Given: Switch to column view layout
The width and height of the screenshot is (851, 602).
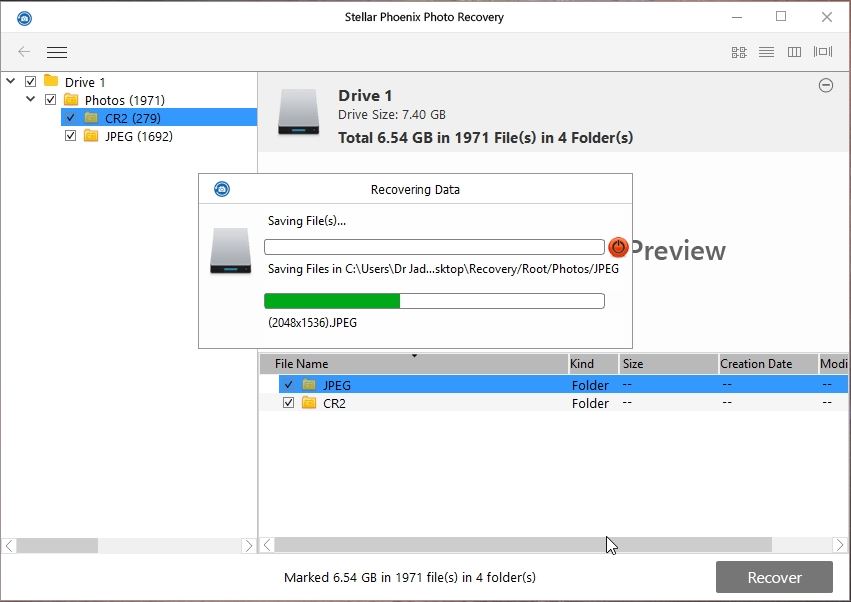Looking at the screenshot, I should [x=795, y=52].
